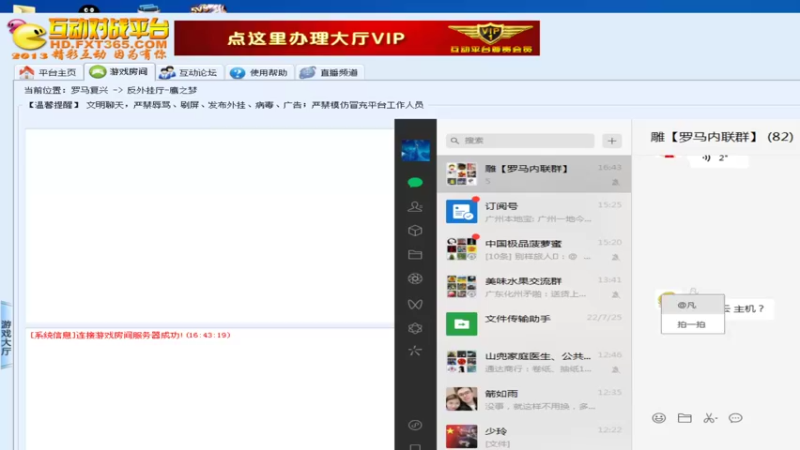
Task: Open the WeChat contacts icon
Action: pos(415,206)
